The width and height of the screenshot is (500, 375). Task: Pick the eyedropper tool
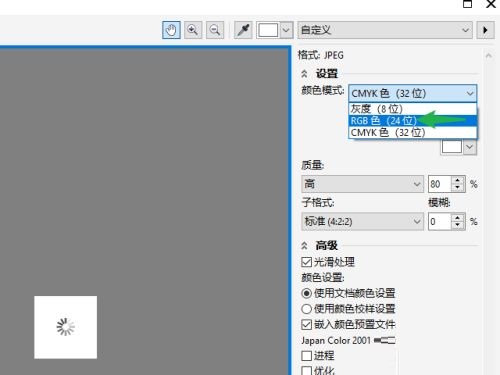[x=243, y=30]
